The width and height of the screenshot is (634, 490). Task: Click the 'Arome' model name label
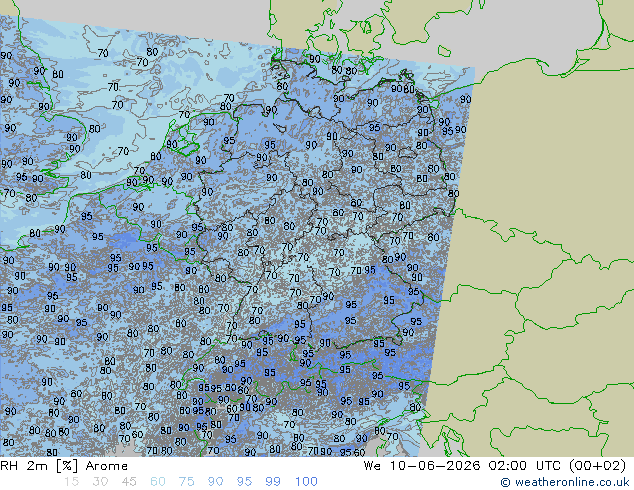coord(107,466)
